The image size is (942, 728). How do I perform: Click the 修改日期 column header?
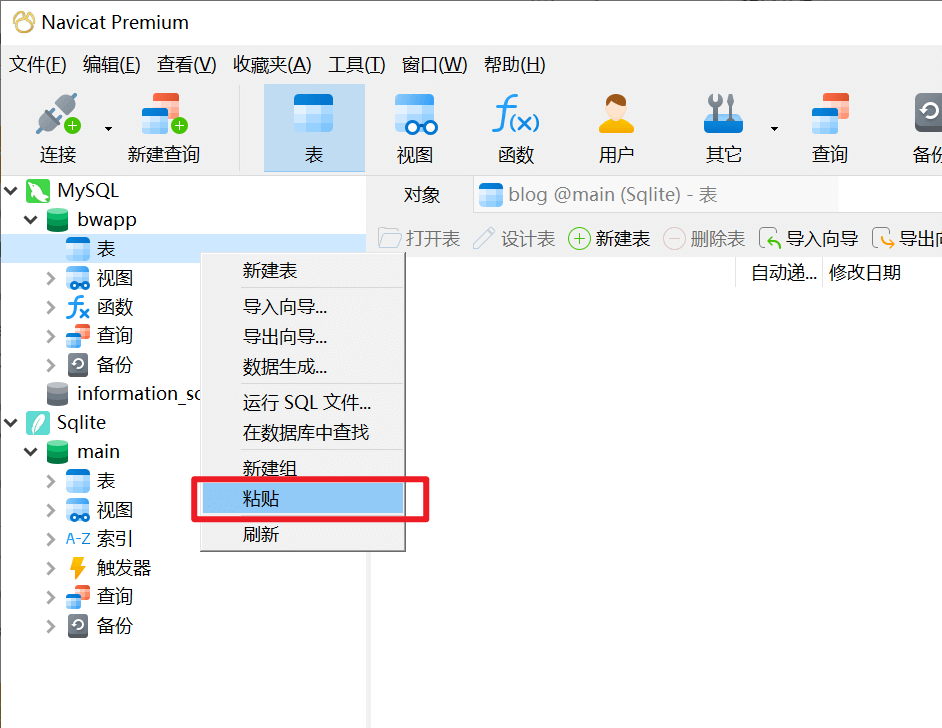click(864, 272)
